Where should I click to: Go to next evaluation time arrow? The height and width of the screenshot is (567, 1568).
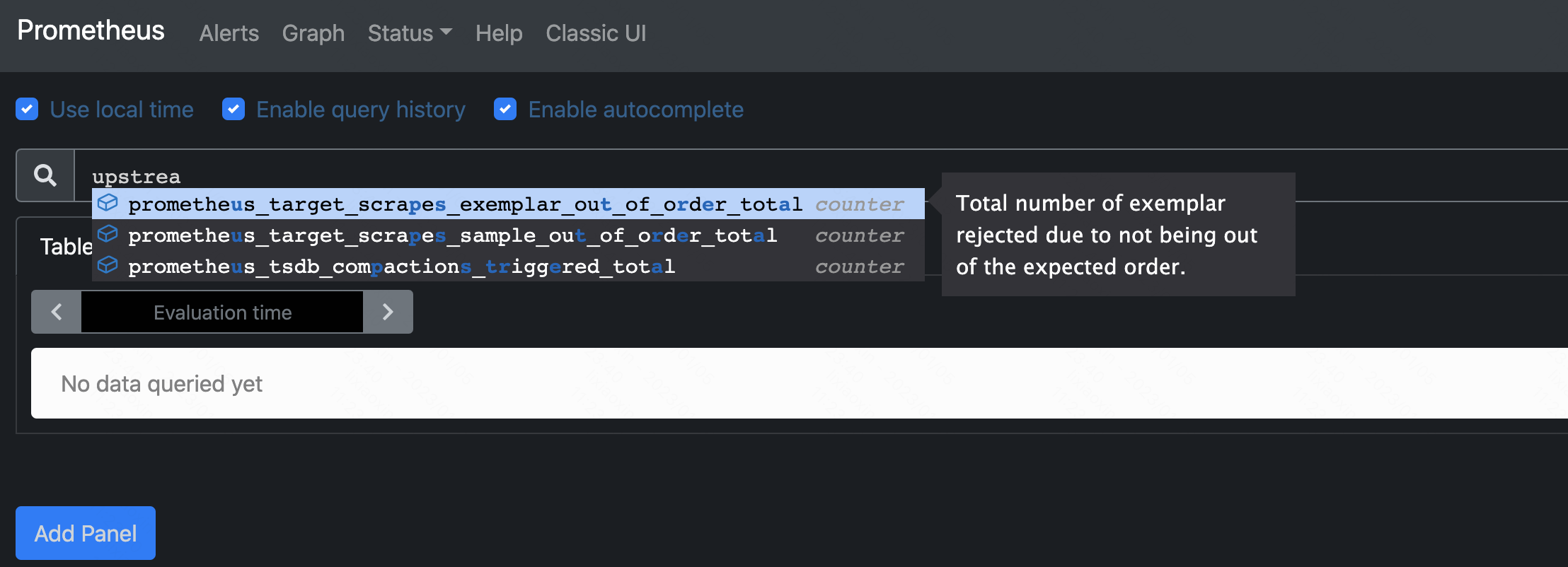point(388,312)
